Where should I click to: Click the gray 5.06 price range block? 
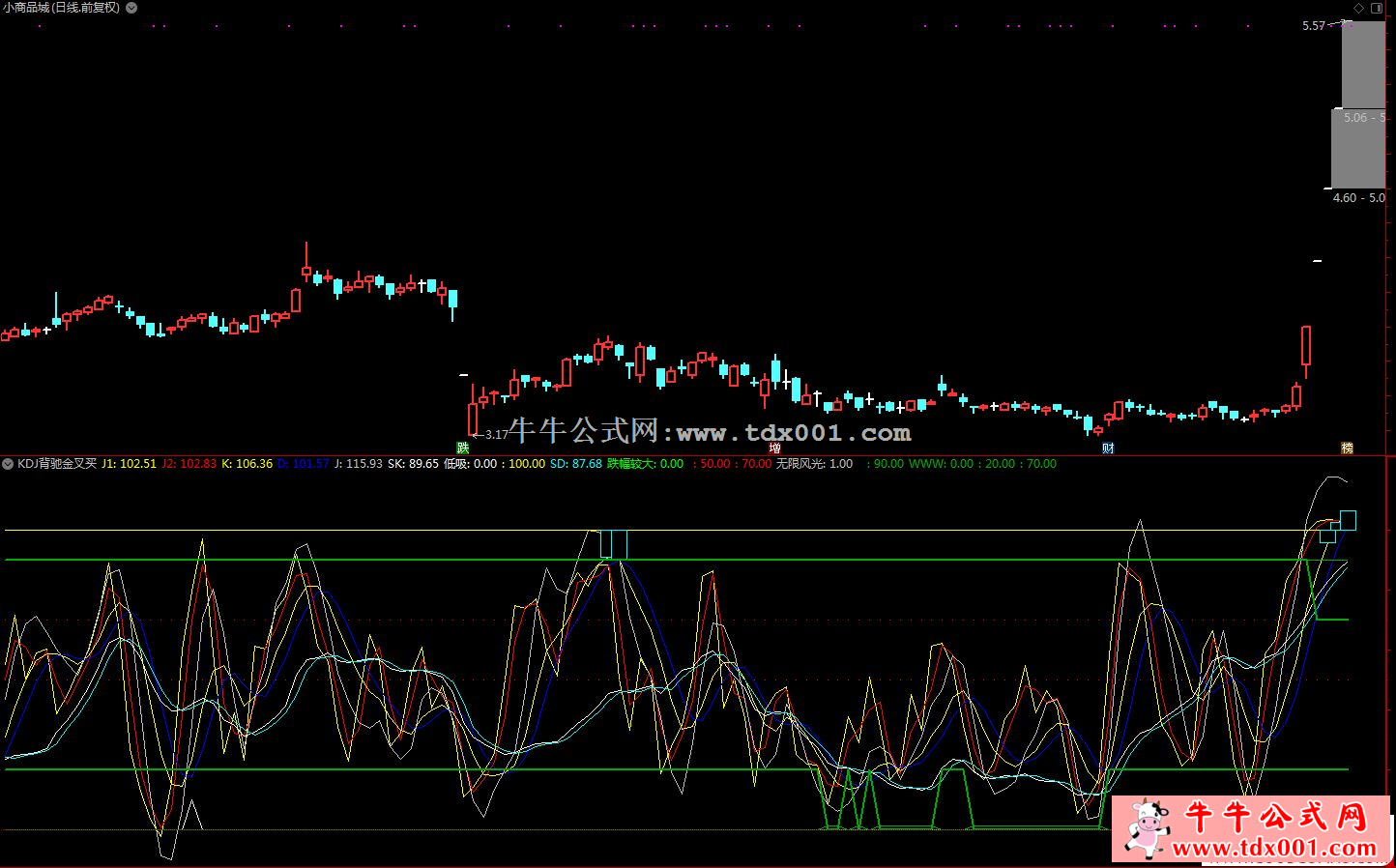coord(1358,148)
